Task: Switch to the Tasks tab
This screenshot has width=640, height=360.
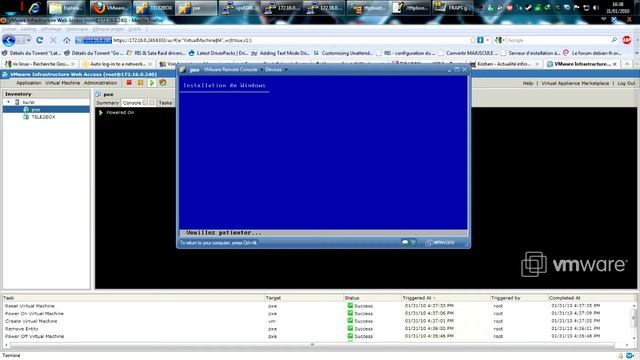Action: 165,103
